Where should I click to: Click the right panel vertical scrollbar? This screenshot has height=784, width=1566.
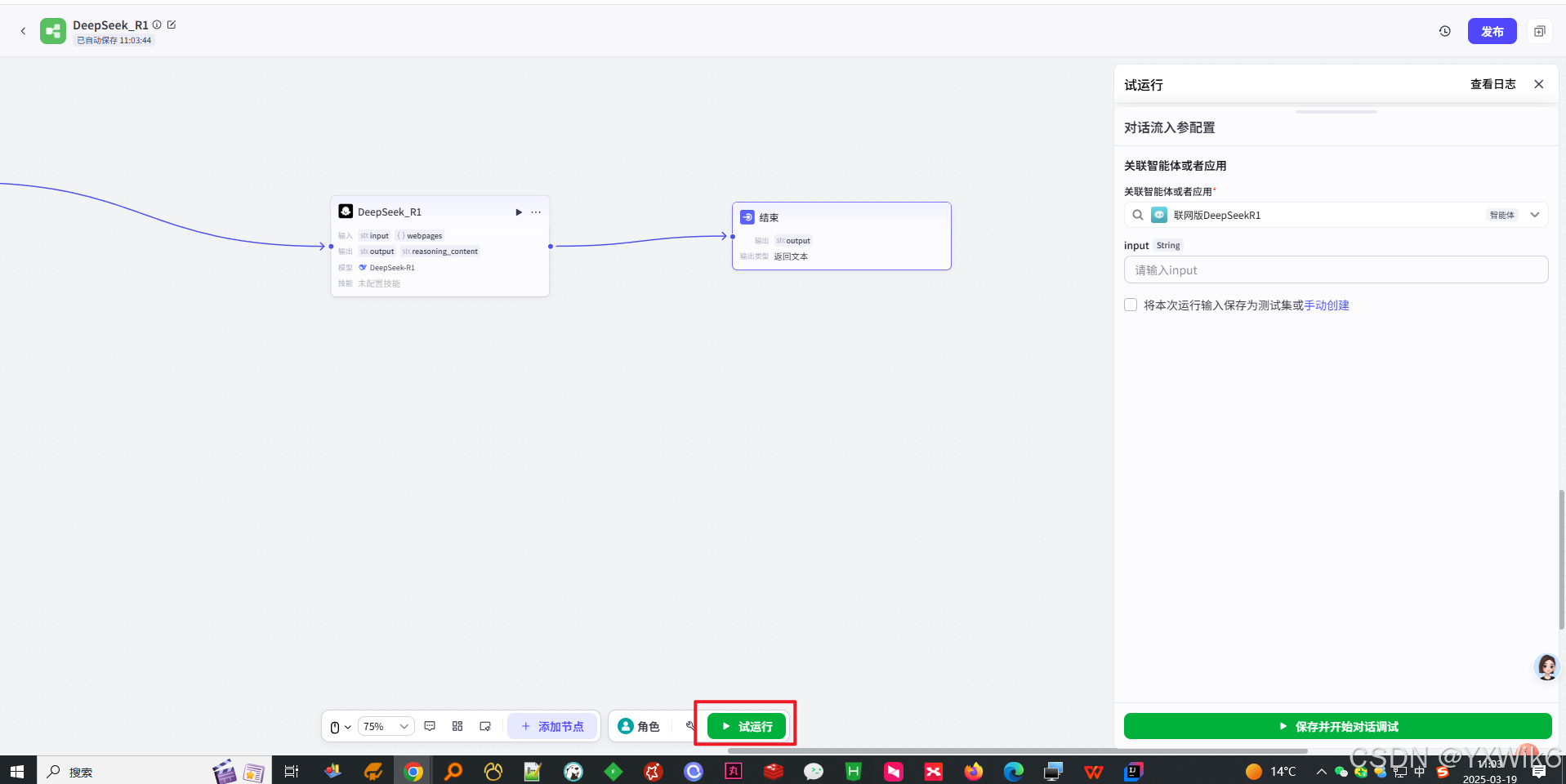(x=1562, y=560)
